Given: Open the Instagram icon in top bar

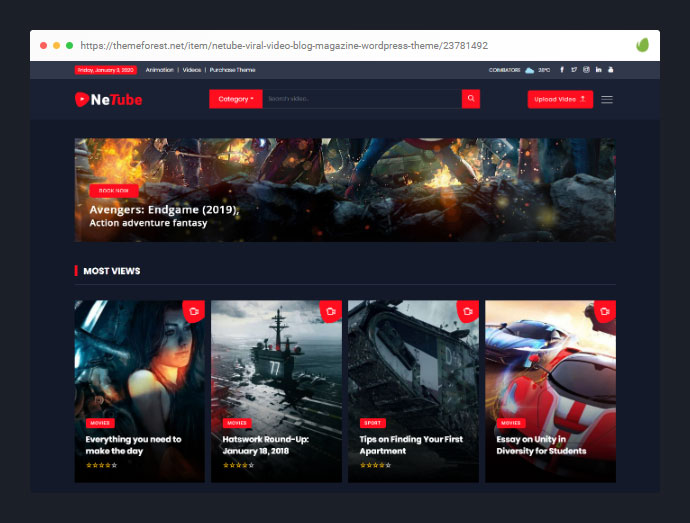Looking at the screenshot, I should (x=586, y=70).
